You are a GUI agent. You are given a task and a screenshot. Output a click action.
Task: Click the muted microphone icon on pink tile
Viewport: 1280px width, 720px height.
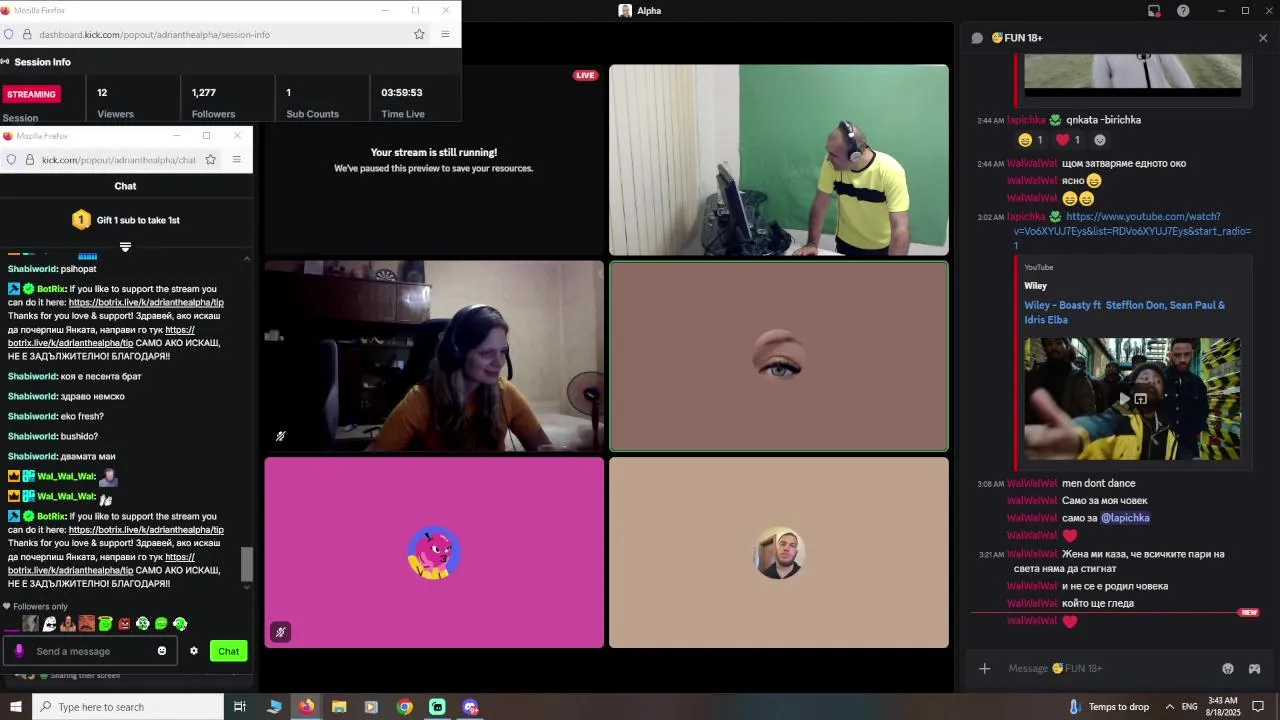click(280, 632)
